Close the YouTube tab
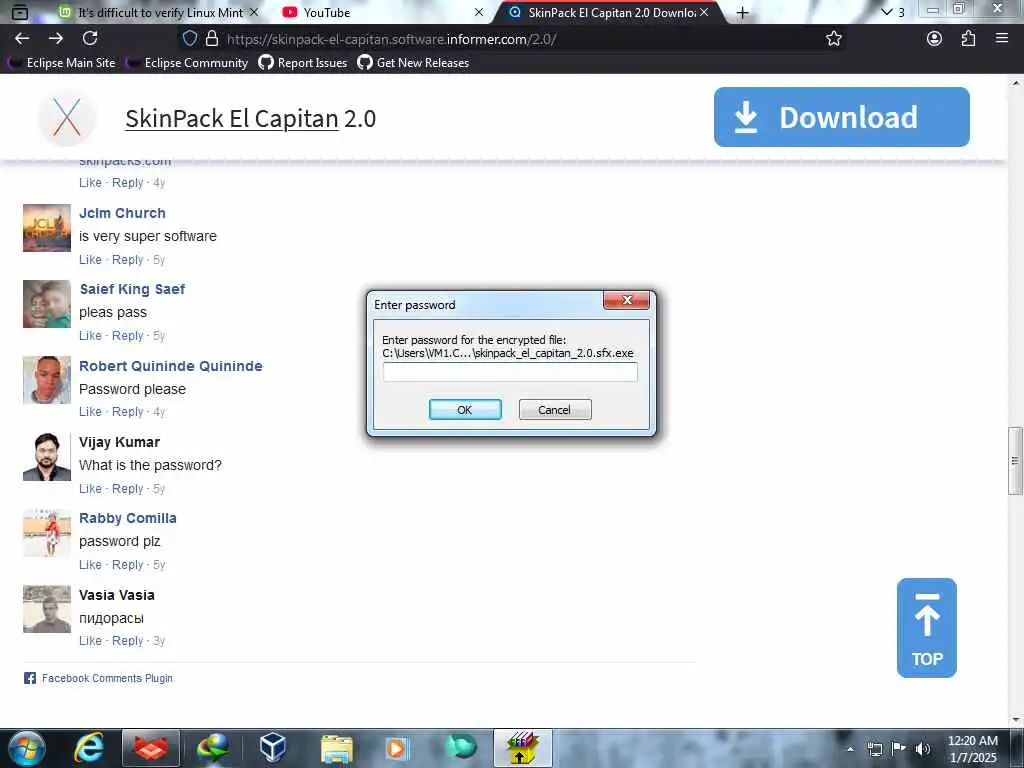The height and width of the screenshot is (768, 1024). point(479,12)
